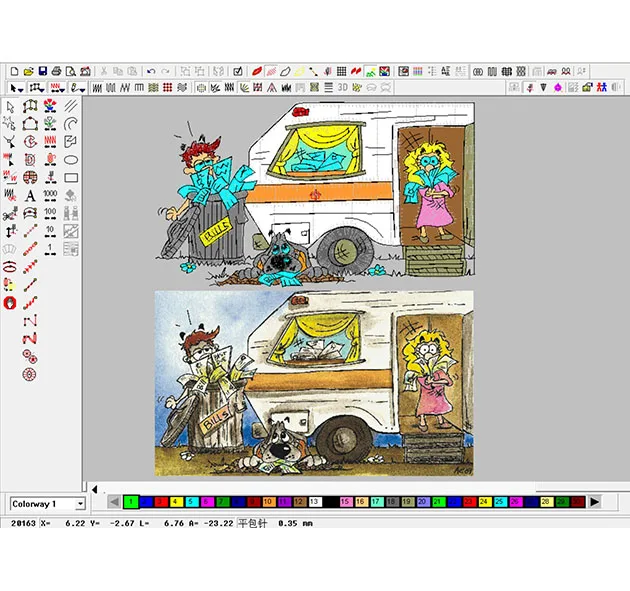This screenshot has width=630, height=591.
Task: Pick the yellow color swatch number 4
Action: tap(176, 501)
